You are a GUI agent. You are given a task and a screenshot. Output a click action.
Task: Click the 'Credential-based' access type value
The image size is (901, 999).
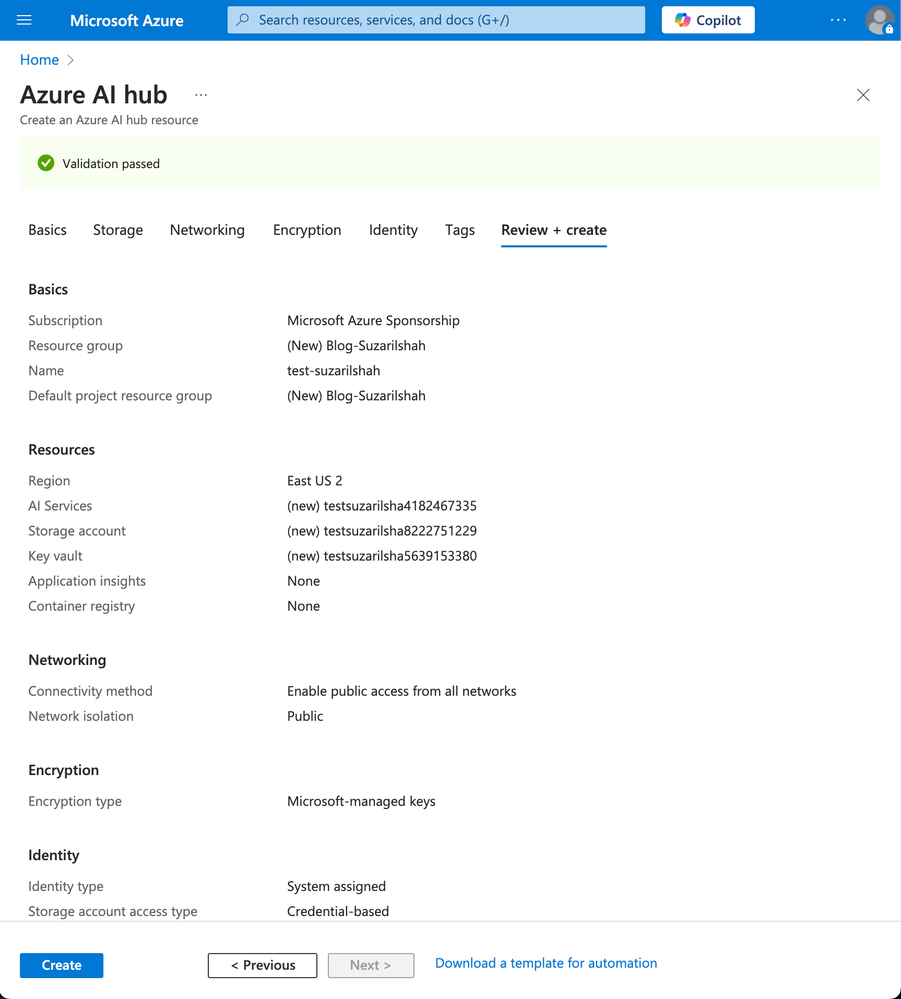[x=338, y=912]
